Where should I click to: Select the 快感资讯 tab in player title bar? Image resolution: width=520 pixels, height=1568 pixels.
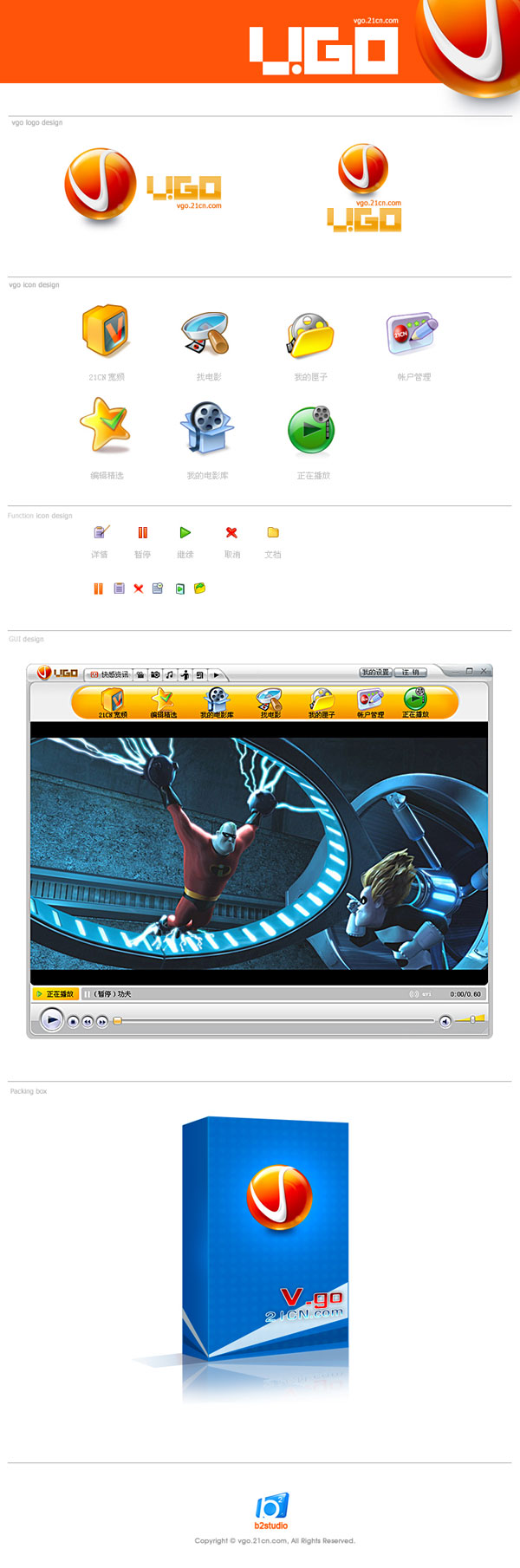(109, 674)
